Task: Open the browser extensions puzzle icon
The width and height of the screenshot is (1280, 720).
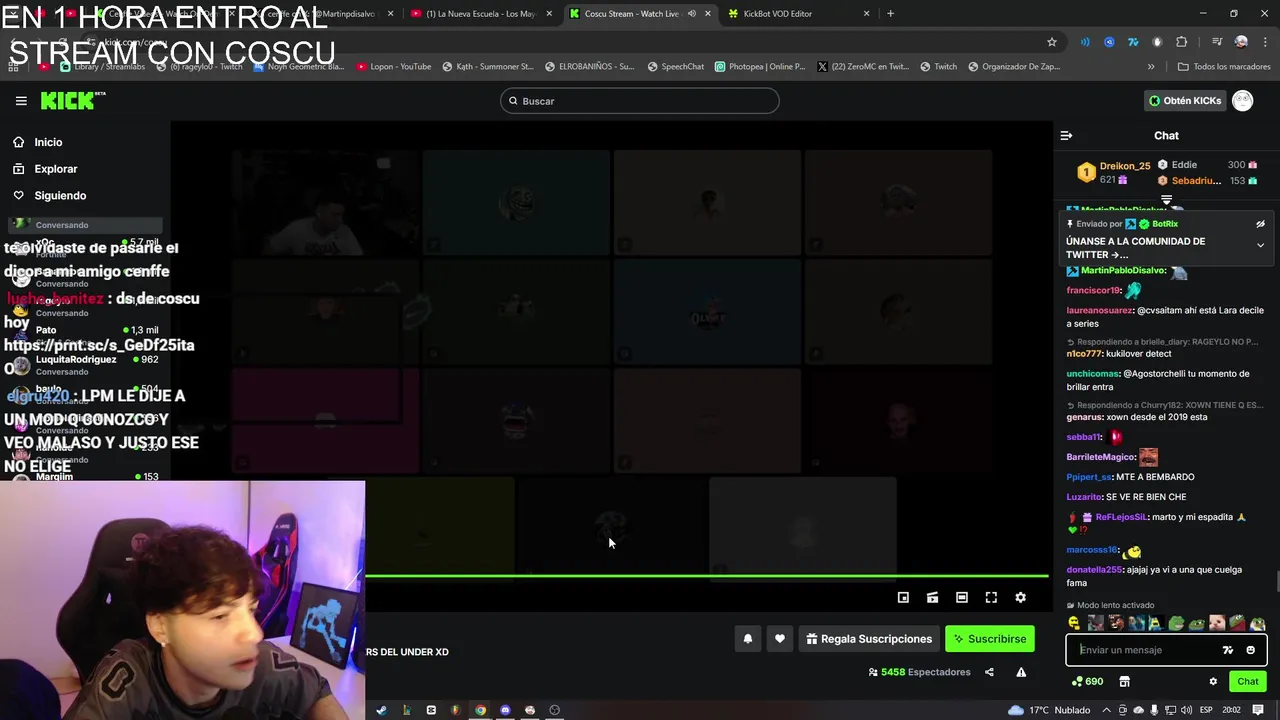Action: [1181, 42]
